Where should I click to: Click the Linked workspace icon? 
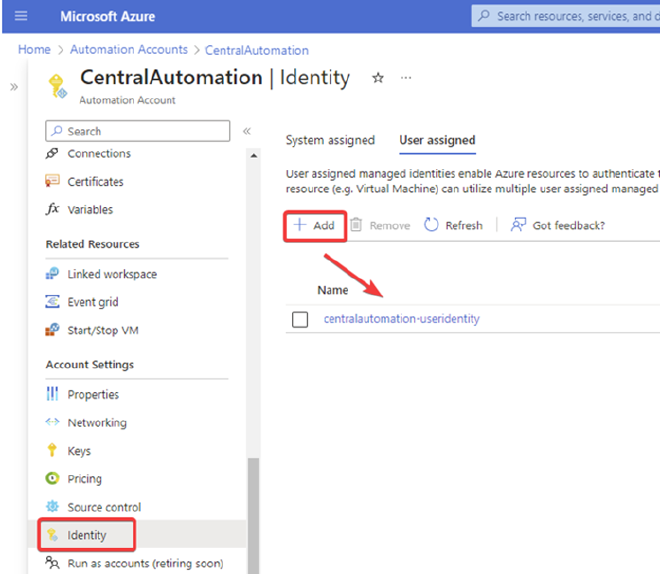coord(52,274)
